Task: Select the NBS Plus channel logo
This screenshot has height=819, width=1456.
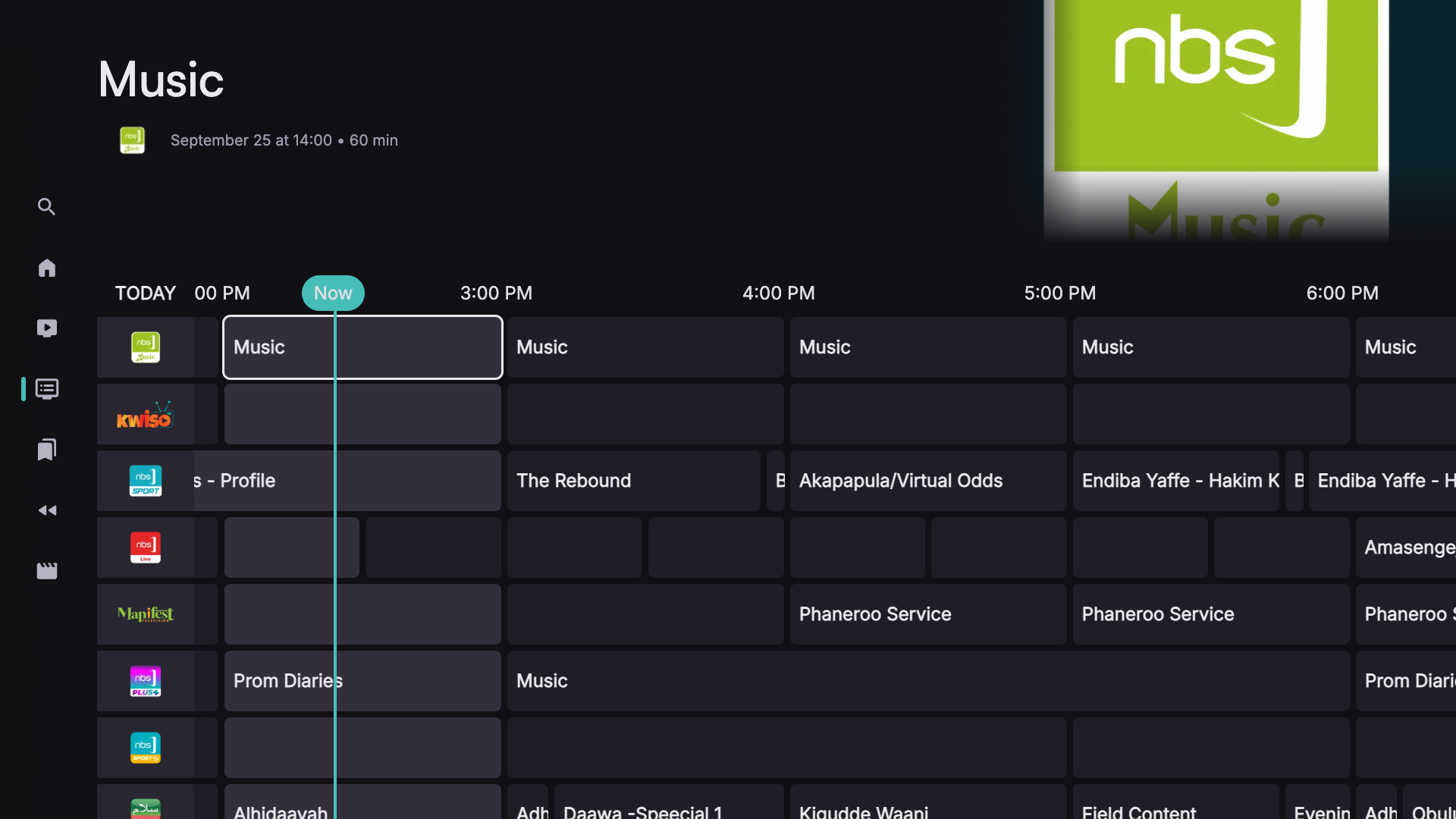Action: [146, 681]
